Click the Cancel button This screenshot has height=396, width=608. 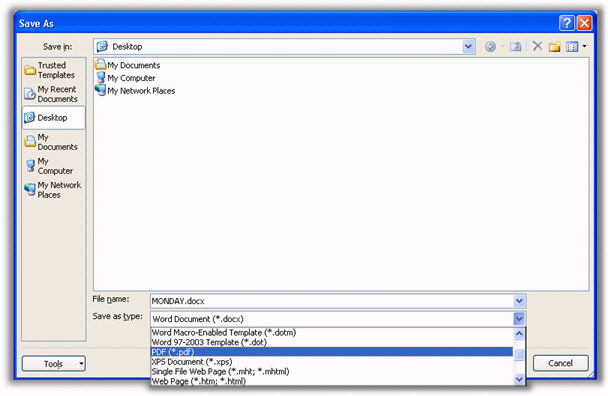(x=560, y=363)
